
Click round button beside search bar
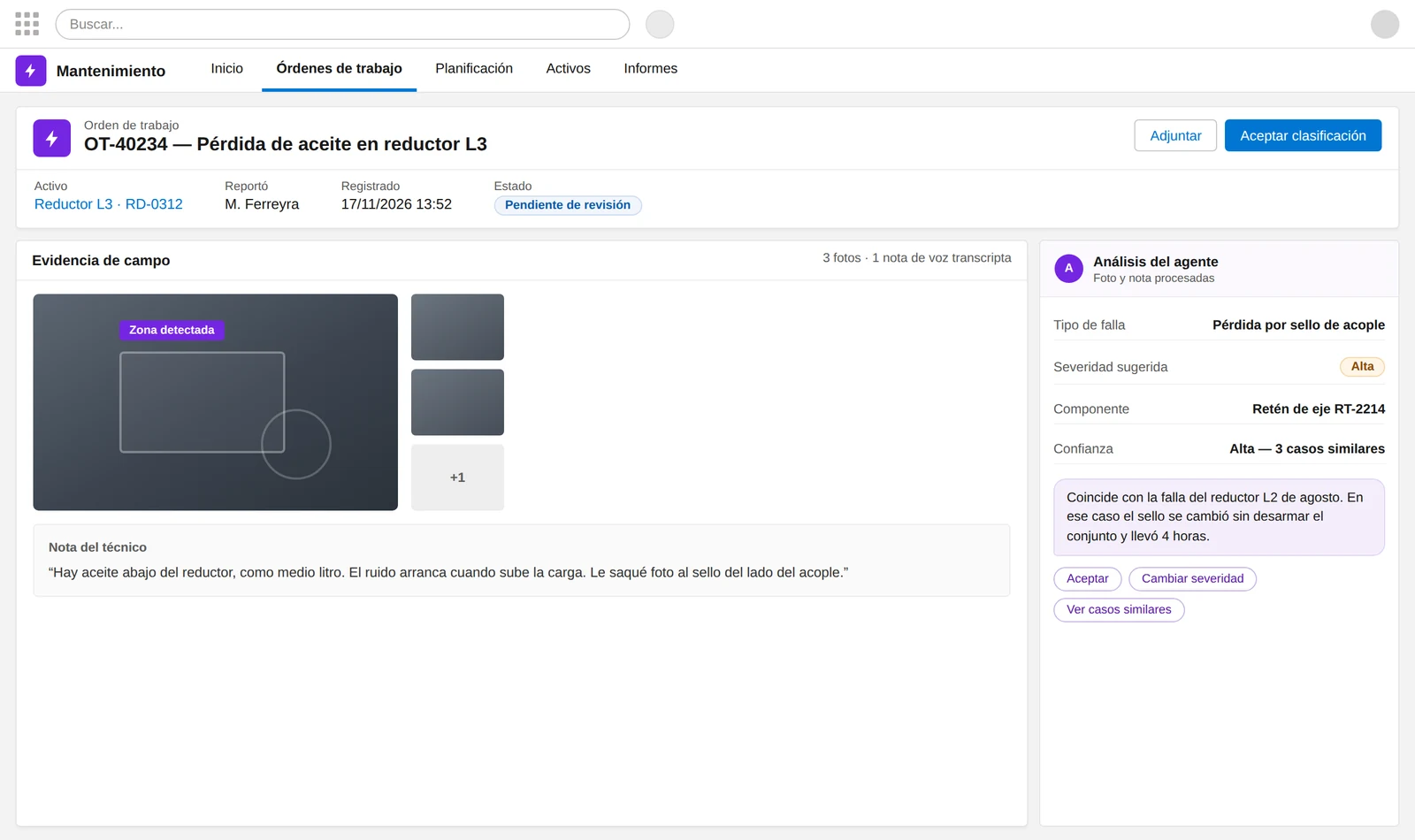[660, 24]
